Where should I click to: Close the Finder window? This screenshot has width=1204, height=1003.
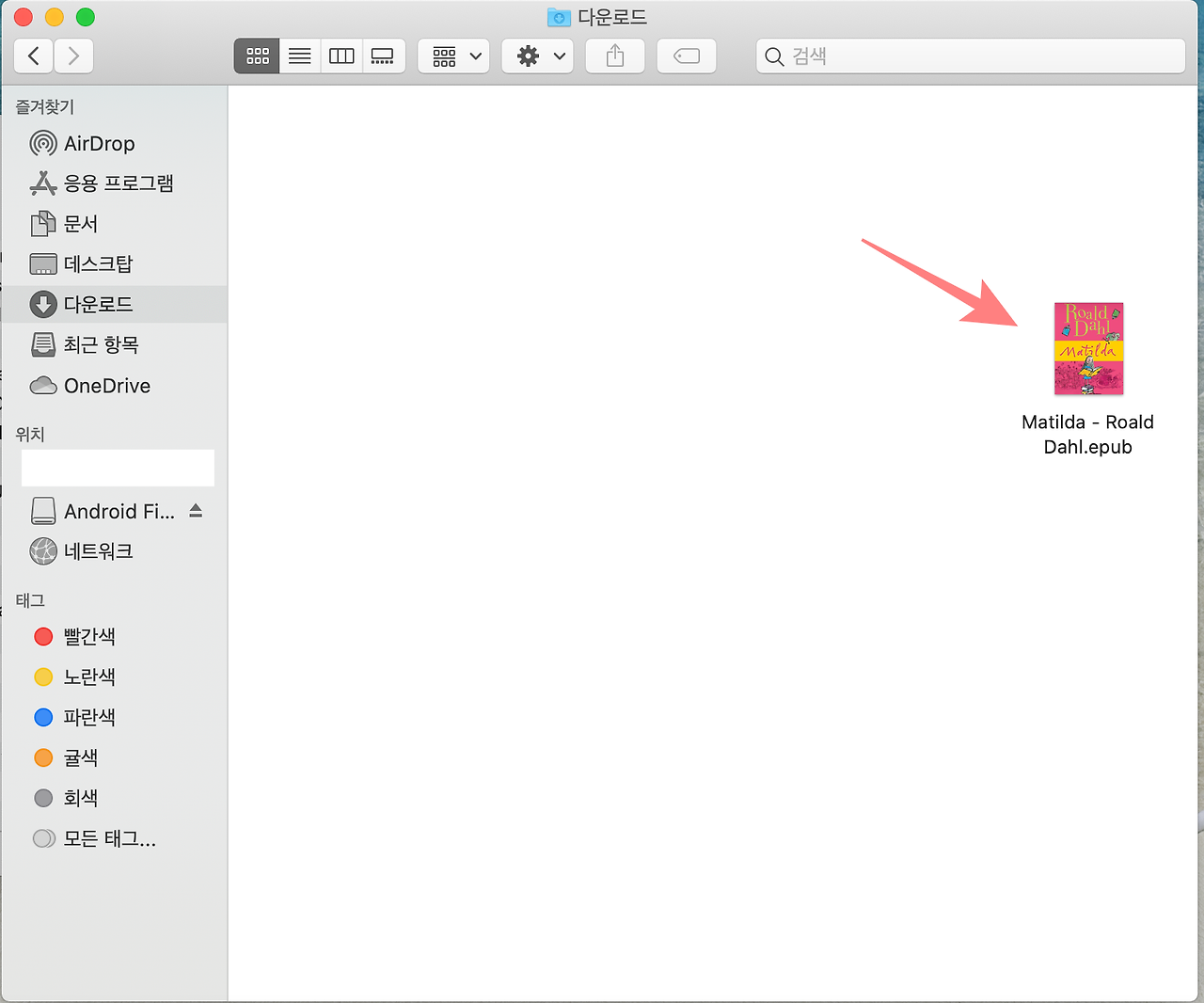24,17
